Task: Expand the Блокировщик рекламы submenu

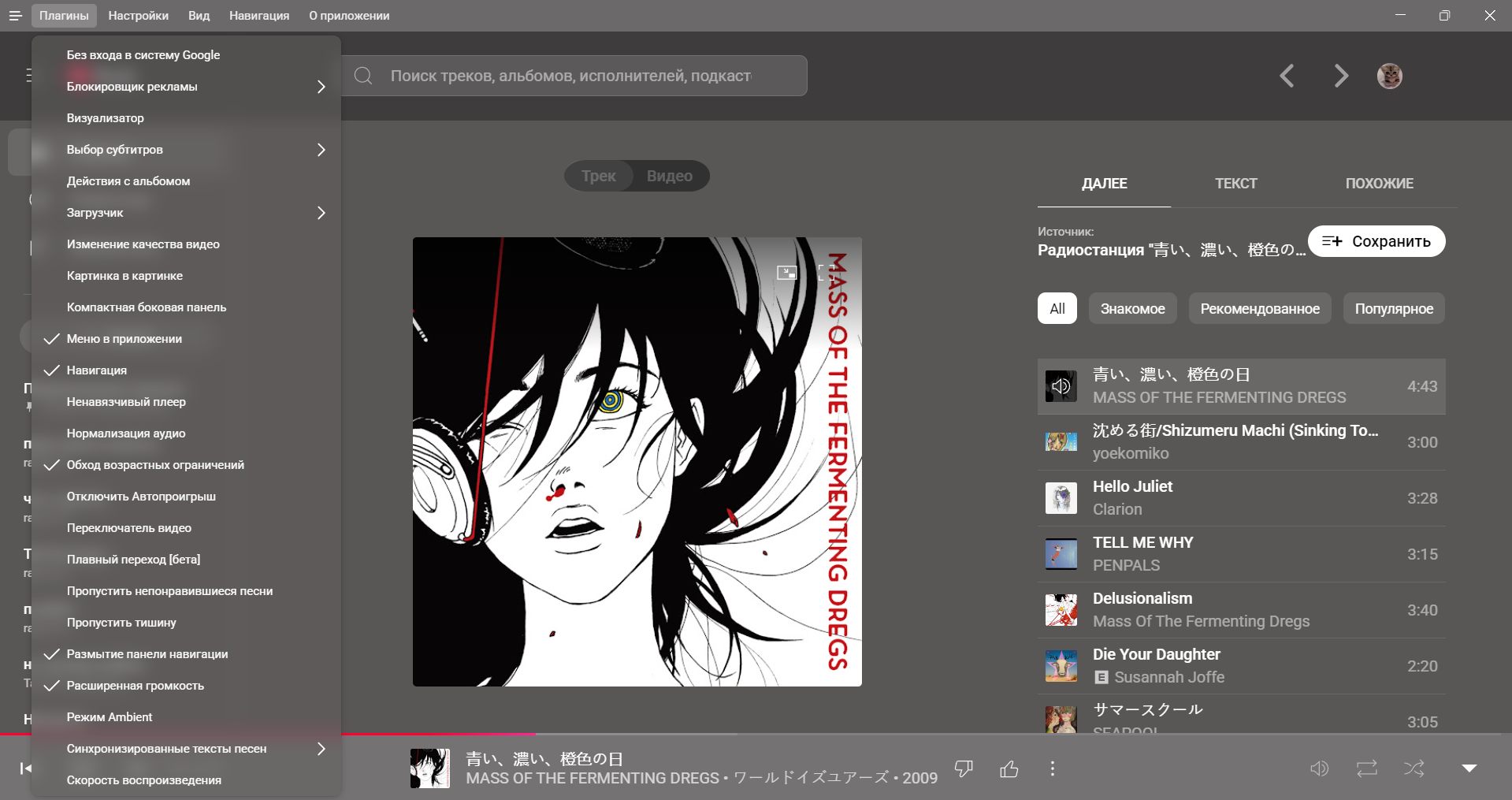Action: (186, 87)
